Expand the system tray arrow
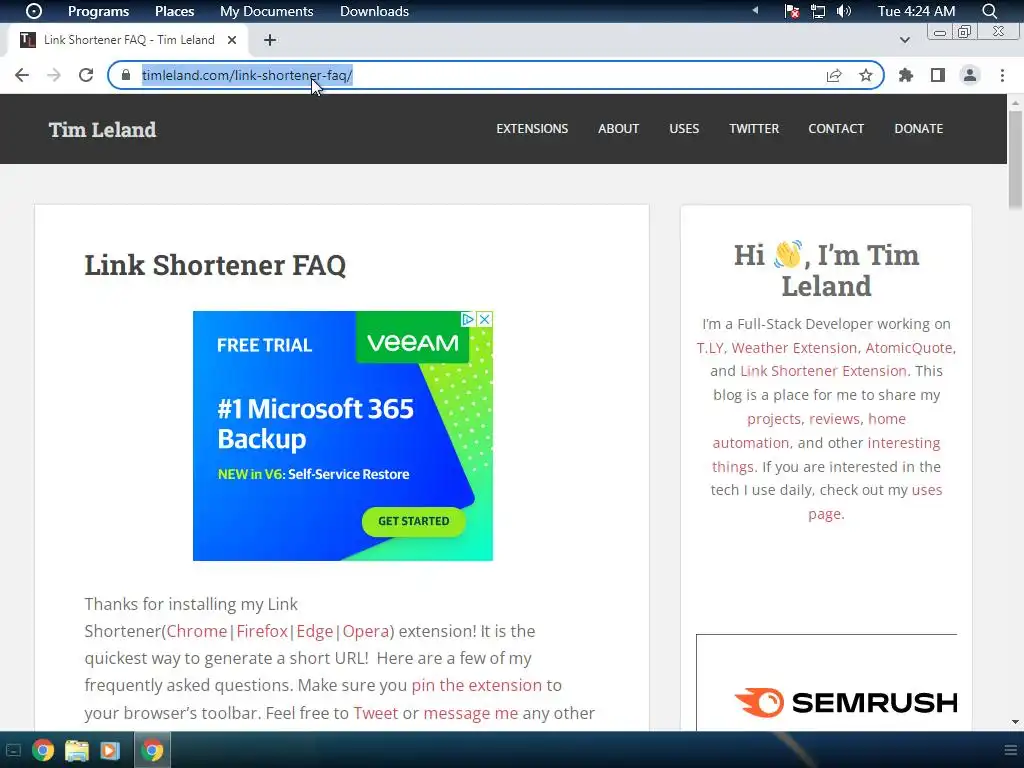 756,10
